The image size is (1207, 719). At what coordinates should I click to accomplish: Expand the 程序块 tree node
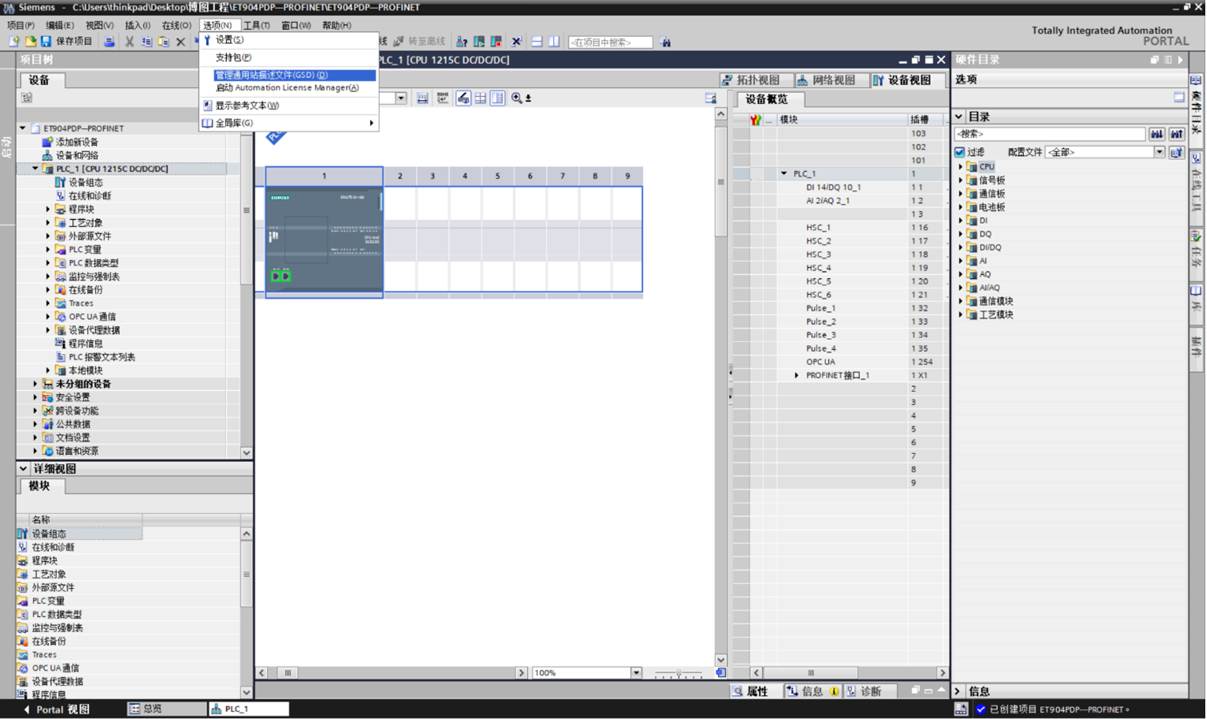point(48,209)
